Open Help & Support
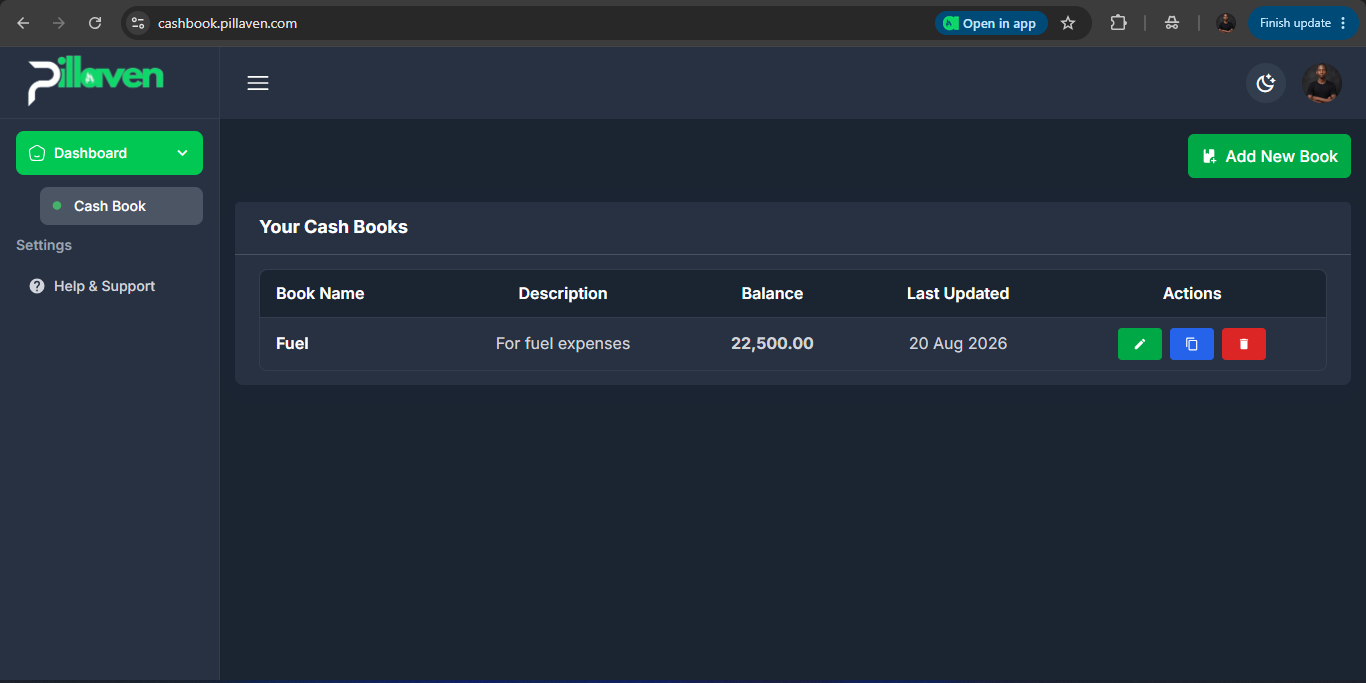Screen dimensions: 1366x683 (x=104, y=286)
